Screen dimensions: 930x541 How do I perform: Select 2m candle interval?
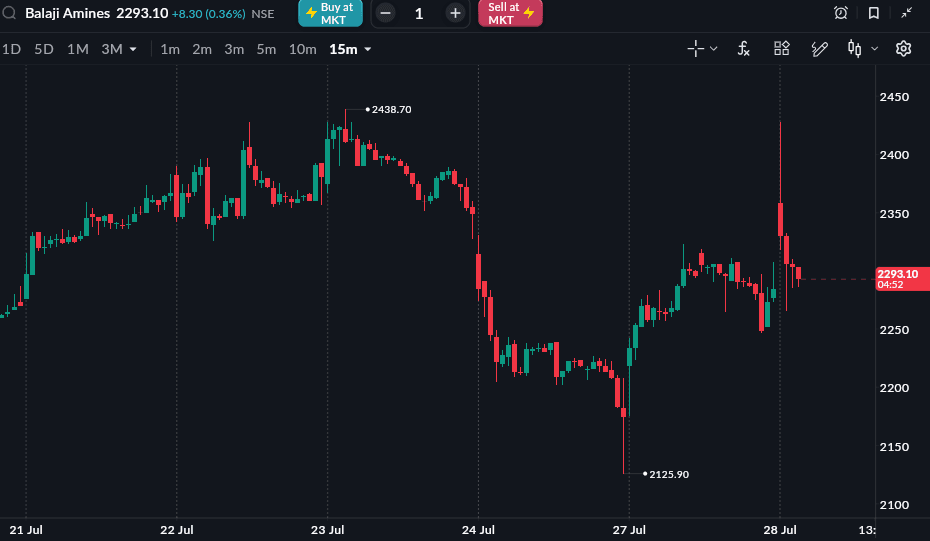click(202, 49)
